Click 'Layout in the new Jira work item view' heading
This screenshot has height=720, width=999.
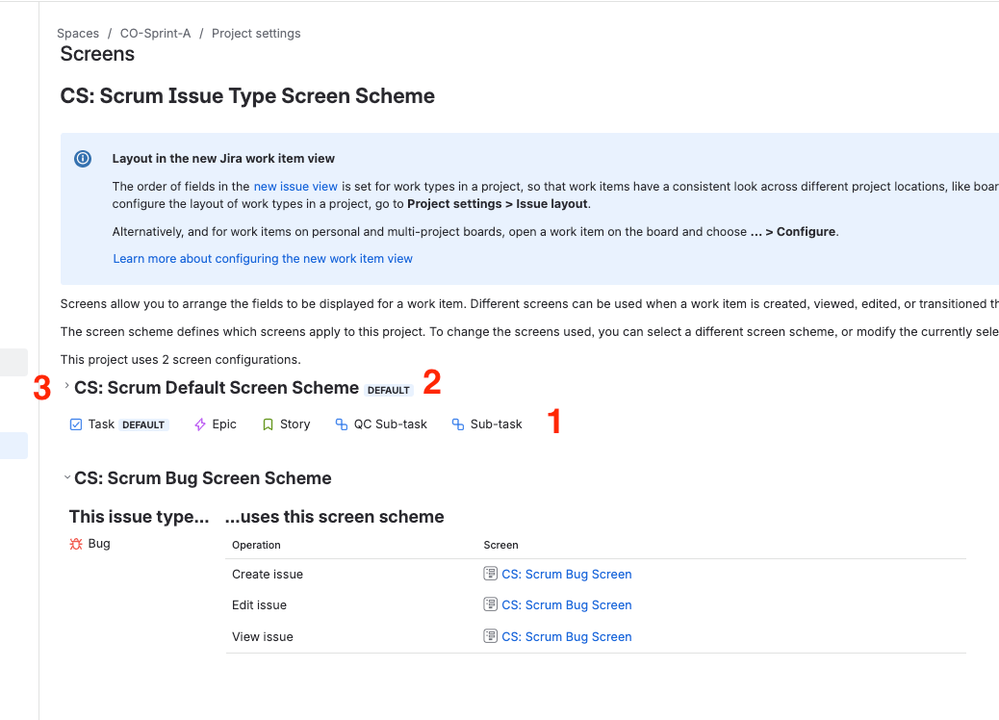(x=224, y=159)
